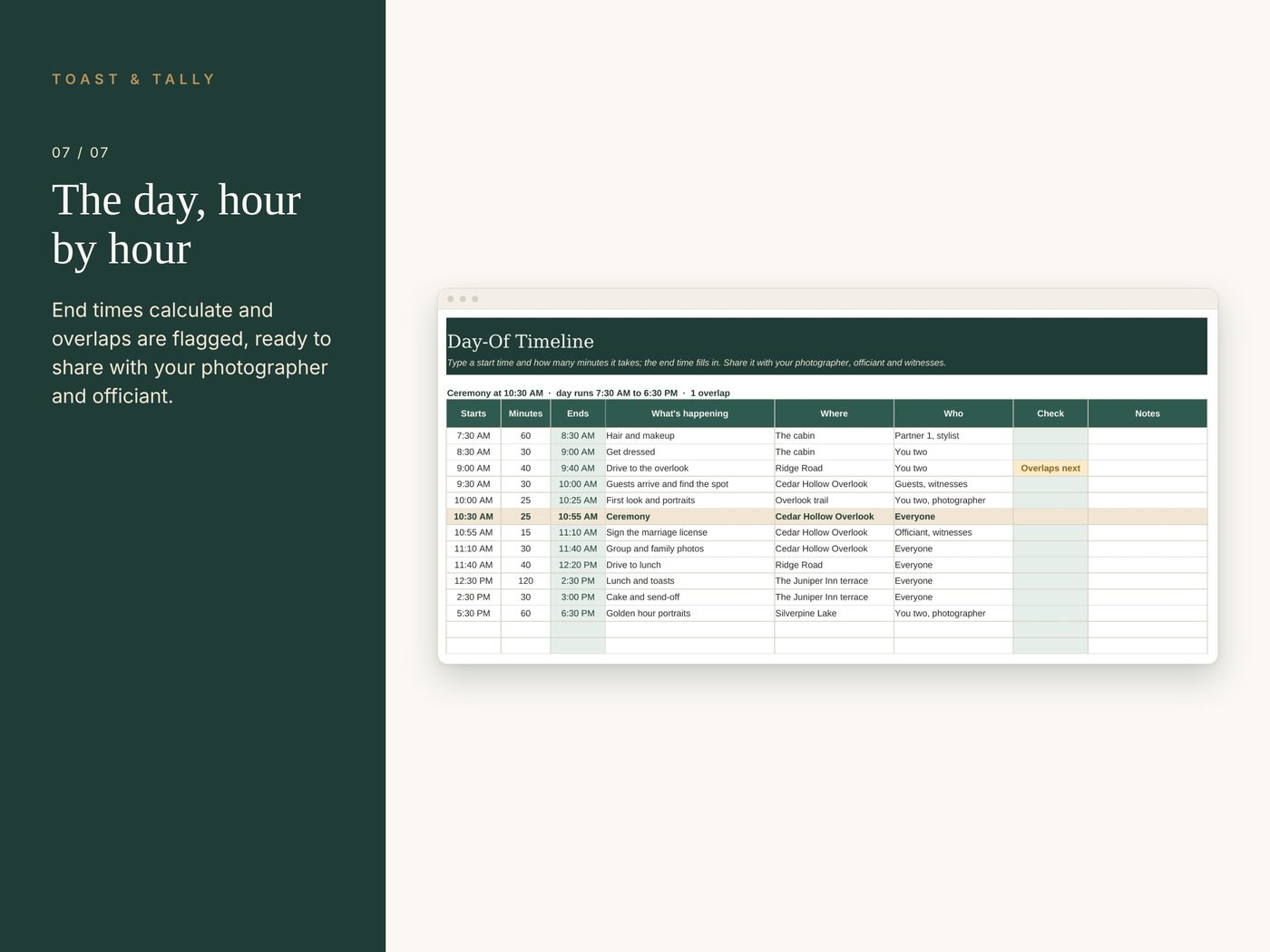
Task: Click the TOAST & TALLY brand text
Action: click(x=133, y=80)
